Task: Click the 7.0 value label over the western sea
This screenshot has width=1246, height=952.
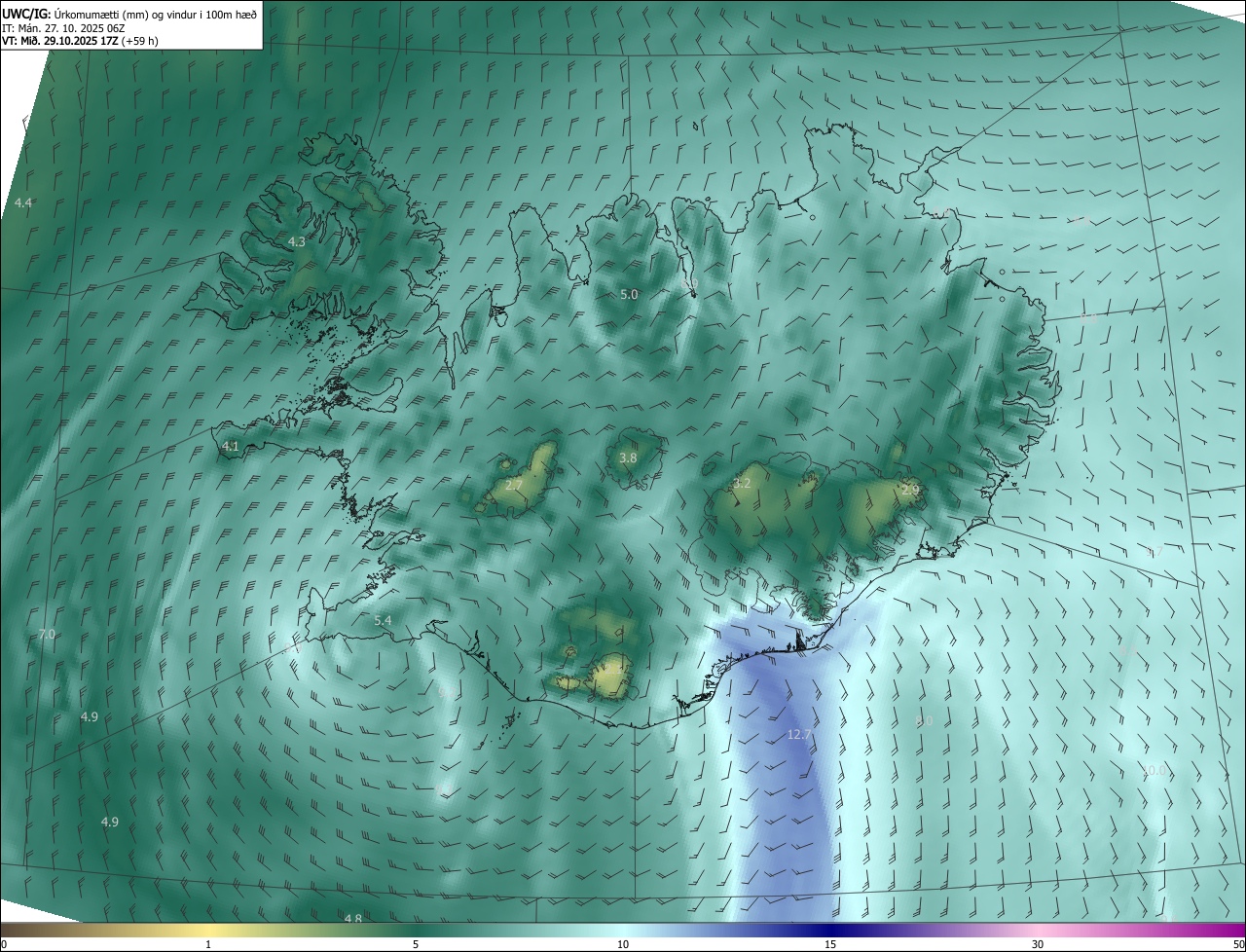Action: point(47,634)
